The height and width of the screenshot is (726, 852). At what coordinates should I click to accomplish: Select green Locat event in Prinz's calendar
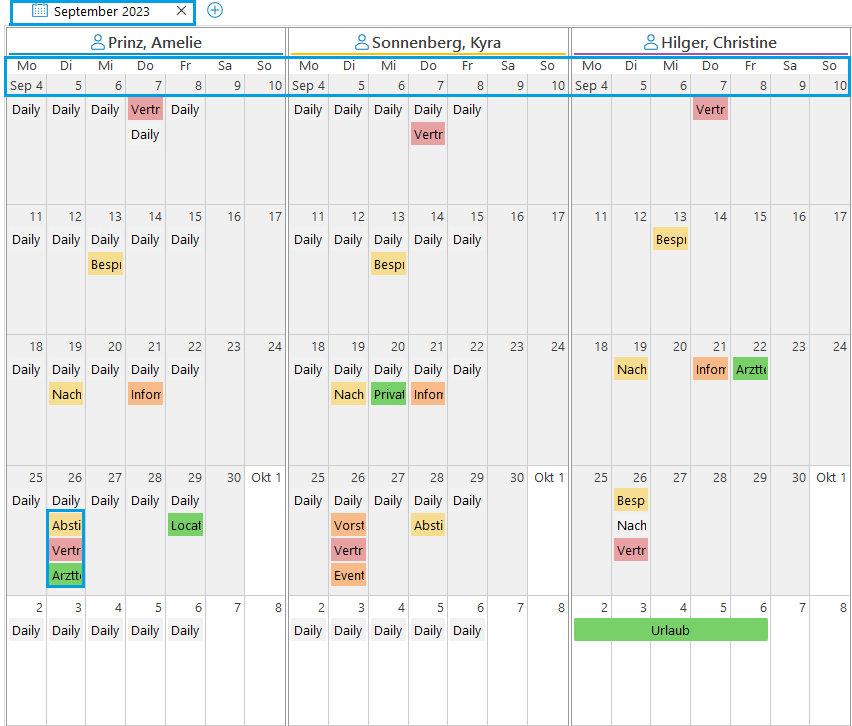click(x=185, y=525)
